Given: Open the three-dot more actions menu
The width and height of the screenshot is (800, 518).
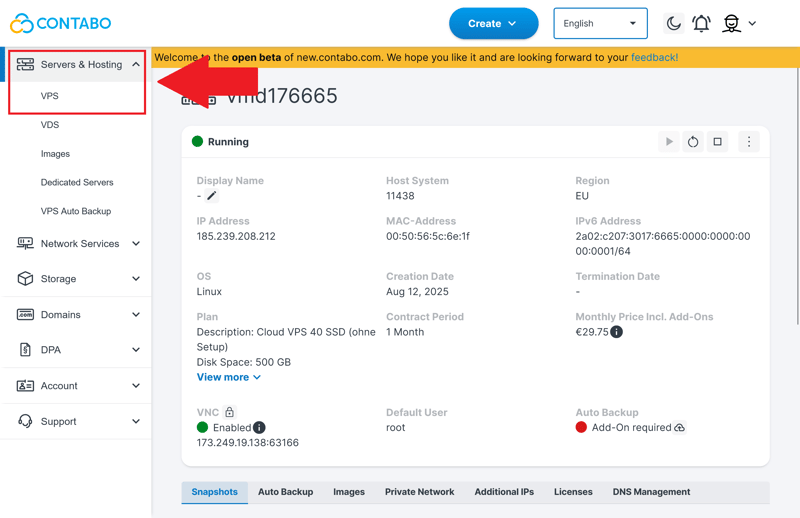Looking at the screenshot, I should pyautogui.click(x=749, y=142).
